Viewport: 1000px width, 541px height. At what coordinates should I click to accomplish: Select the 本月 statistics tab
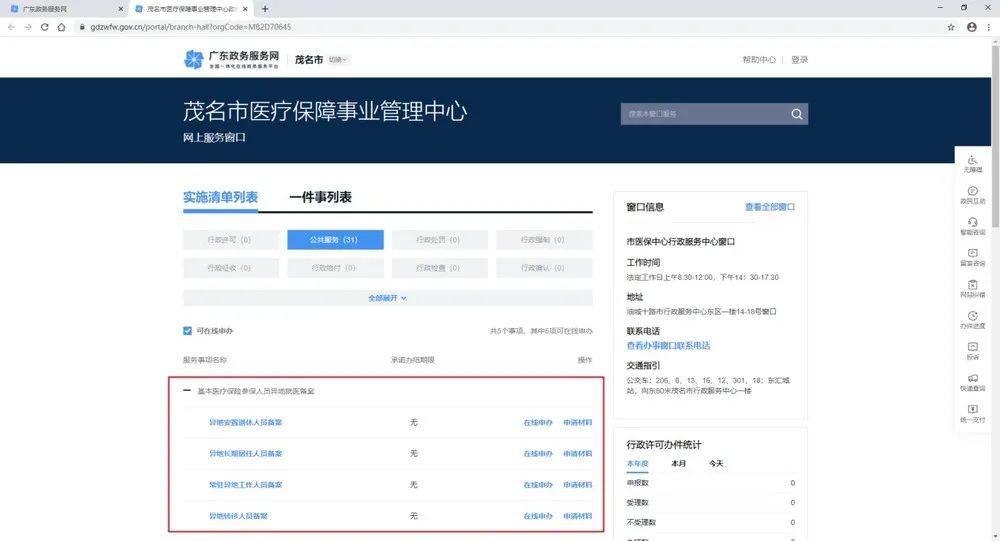tap(678, 464)
